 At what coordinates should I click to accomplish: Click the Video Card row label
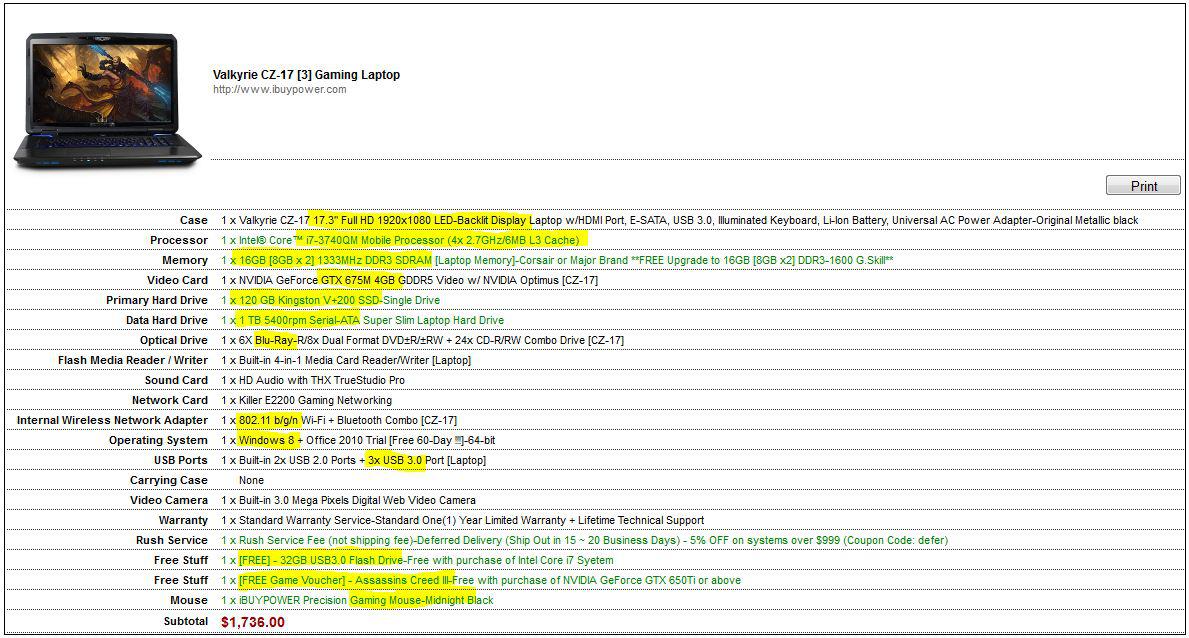pyautogui.click(x=177, y=280)
